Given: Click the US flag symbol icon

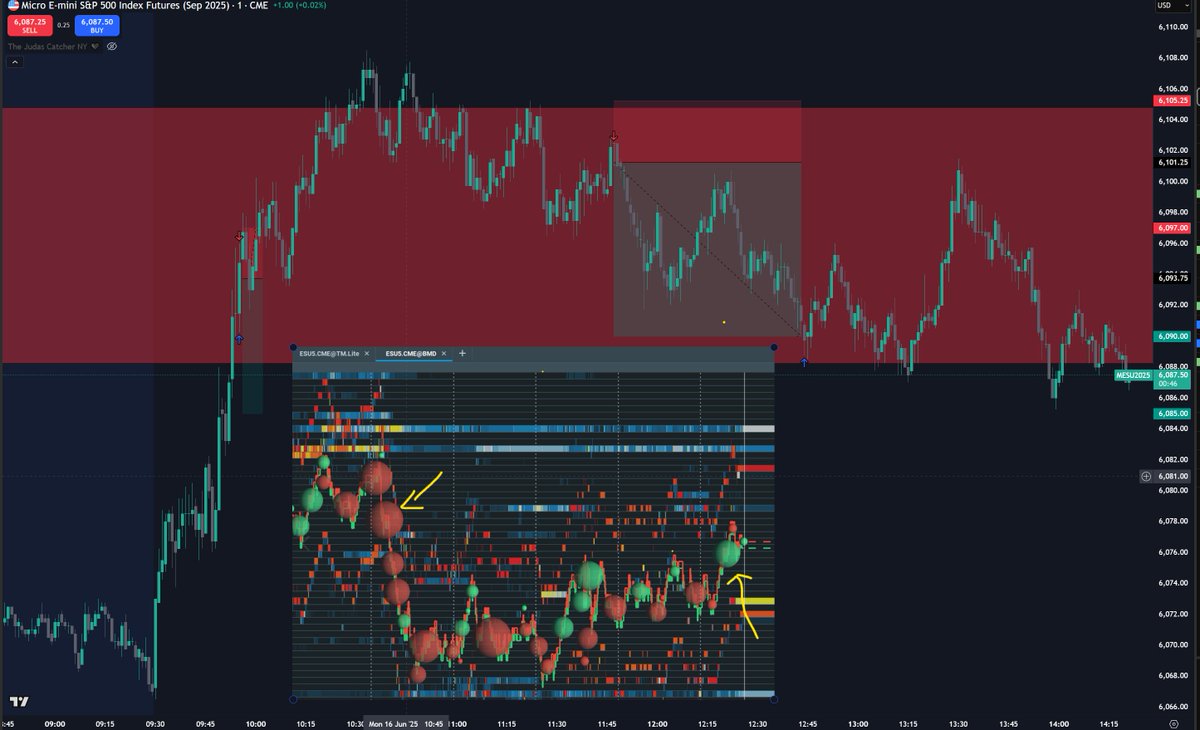Looking at the screenshot, I should pos(14,5).
